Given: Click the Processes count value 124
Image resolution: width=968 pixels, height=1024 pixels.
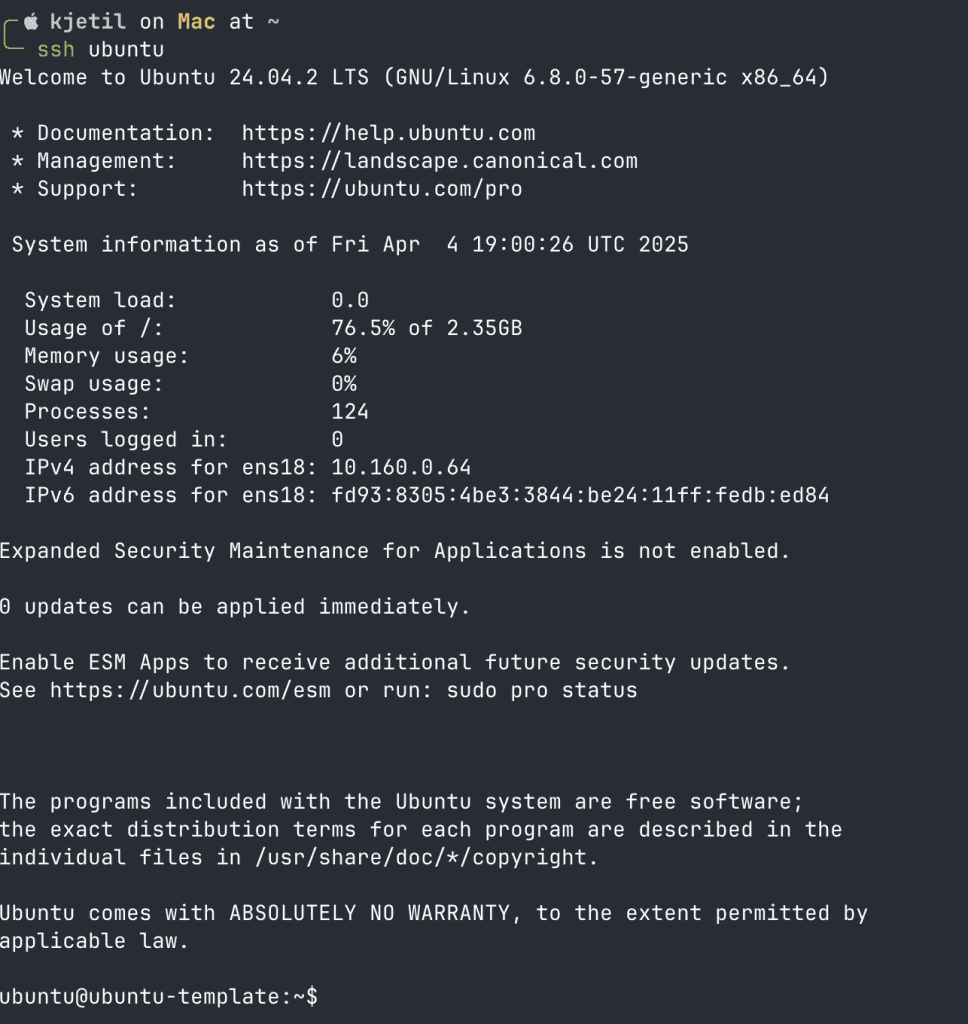Looking at the screenshot, I should coord(349,411).
